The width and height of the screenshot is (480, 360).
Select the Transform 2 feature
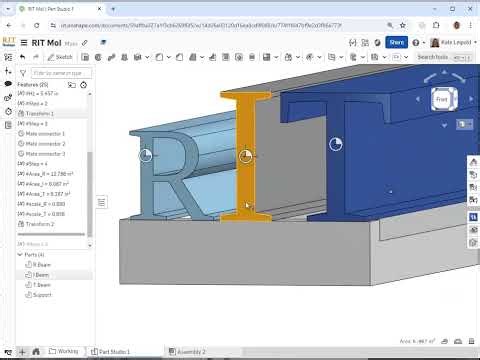[x=52, y=224]
